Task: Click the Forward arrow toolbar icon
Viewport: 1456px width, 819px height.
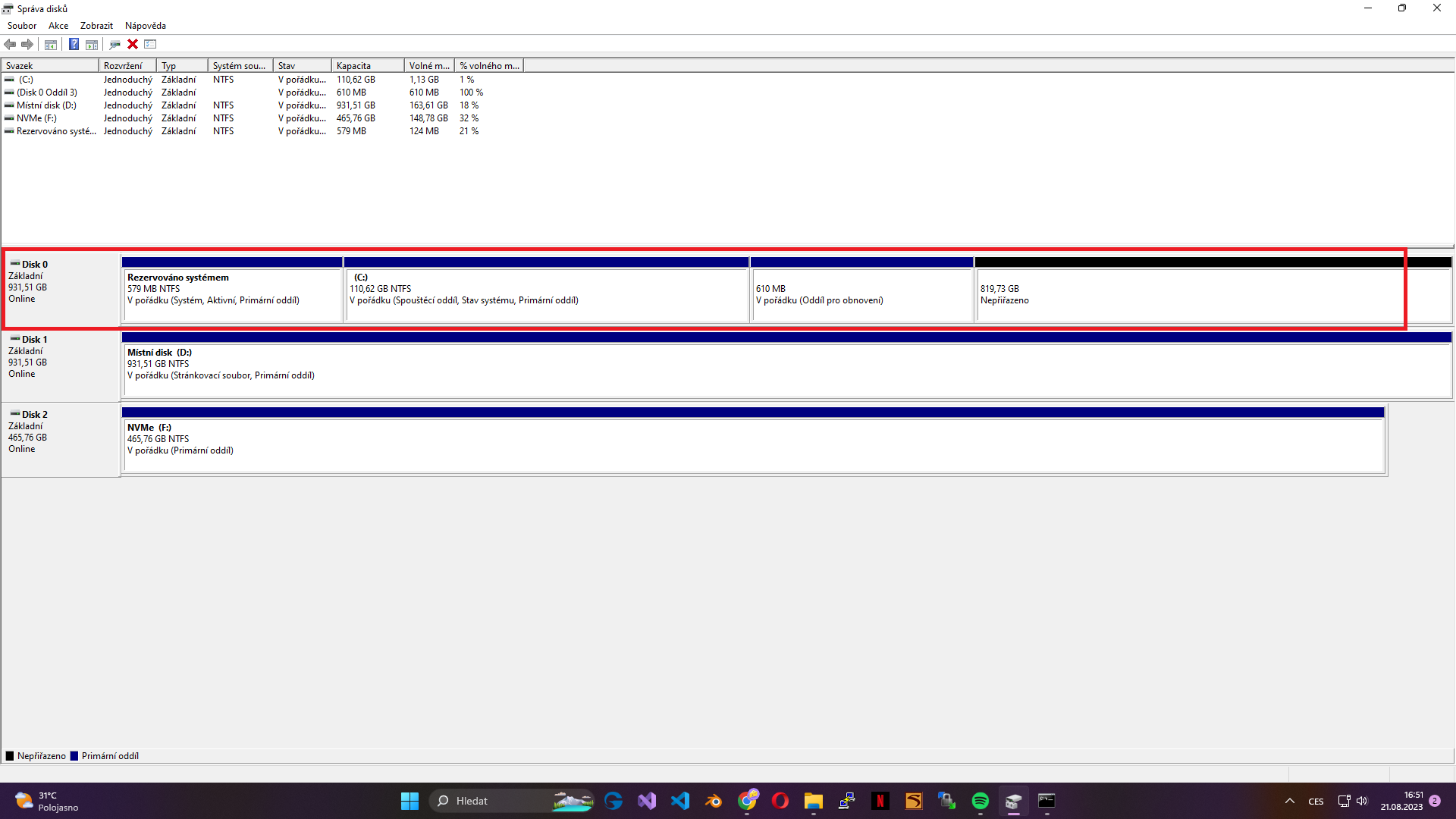Action: [x=27, y=44]
